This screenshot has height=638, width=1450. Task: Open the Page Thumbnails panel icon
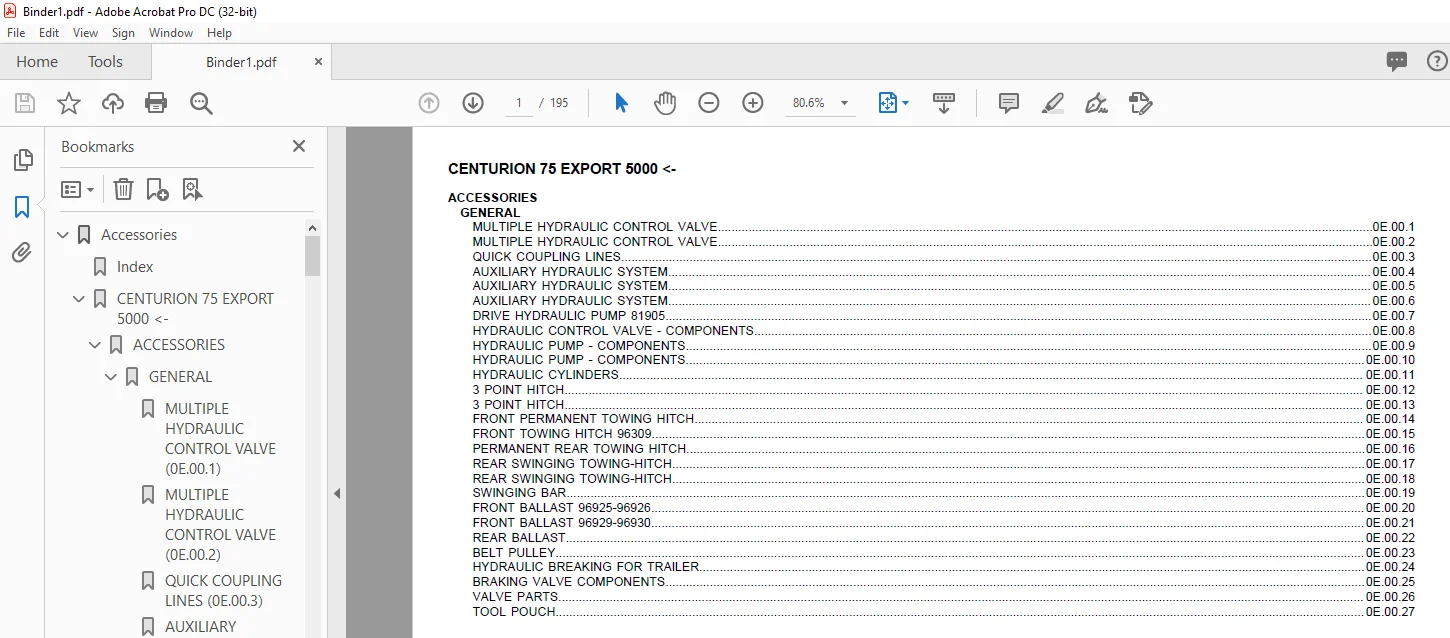click(x=22, y=160)
